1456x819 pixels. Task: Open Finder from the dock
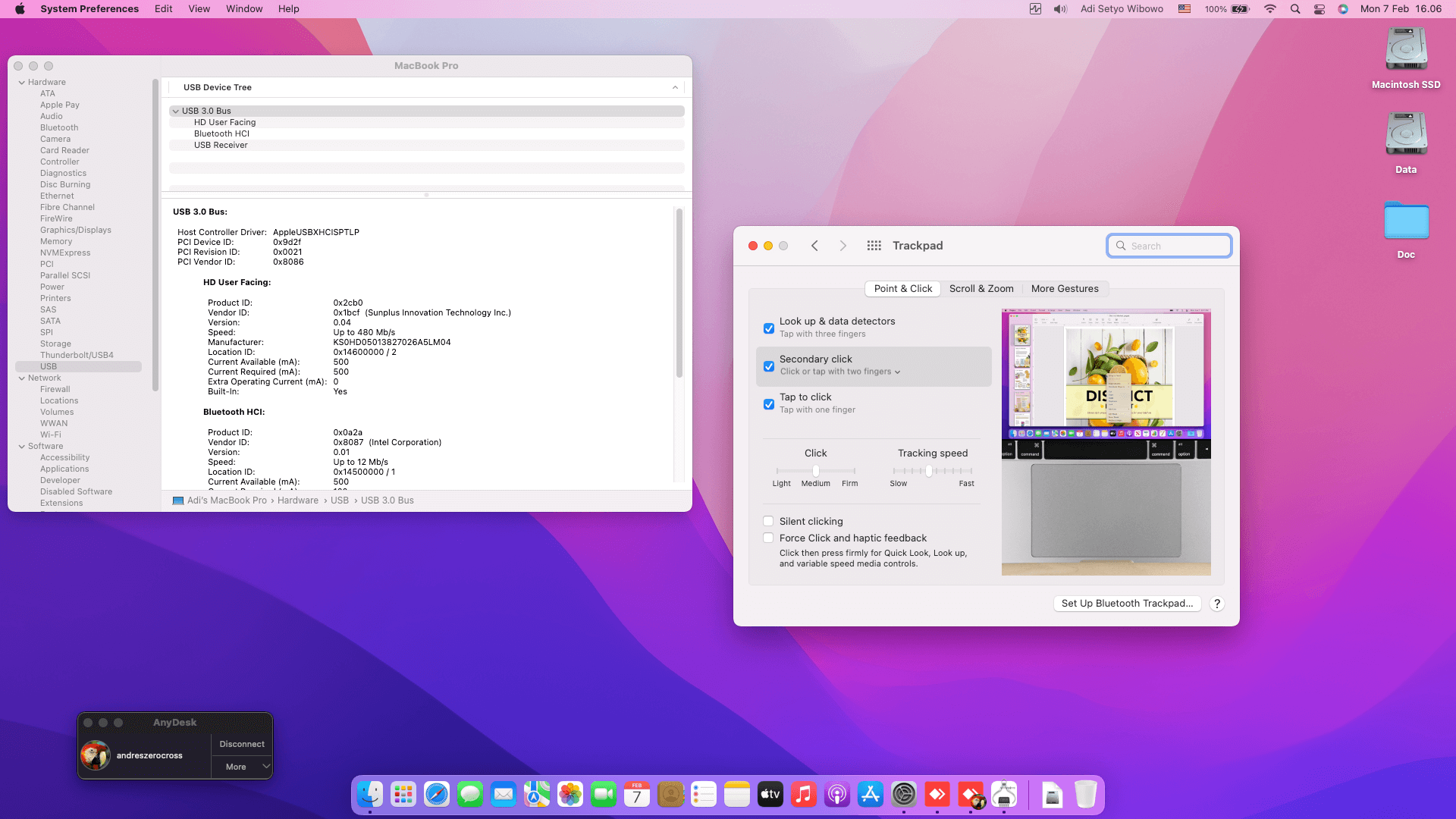pyautogui.click(x=370, y=794)
